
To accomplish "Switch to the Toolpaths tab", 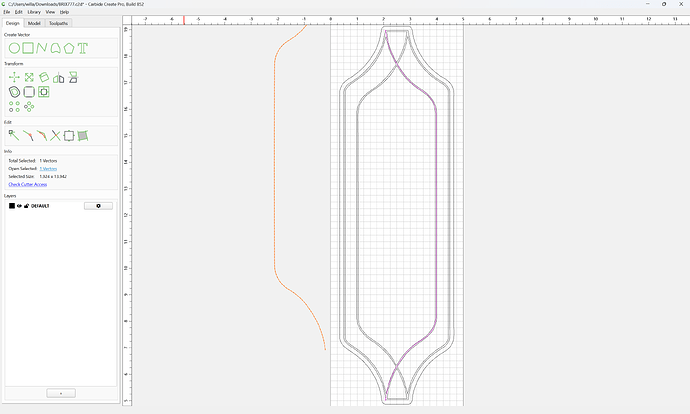I will click(59, 23).
